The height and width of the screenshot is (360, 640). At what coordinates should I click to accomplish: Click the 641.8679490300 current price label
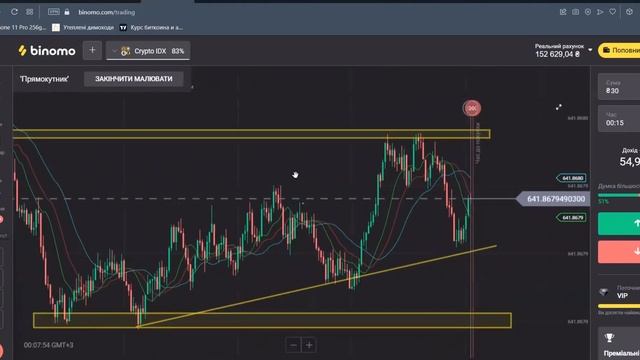(554, 199)
